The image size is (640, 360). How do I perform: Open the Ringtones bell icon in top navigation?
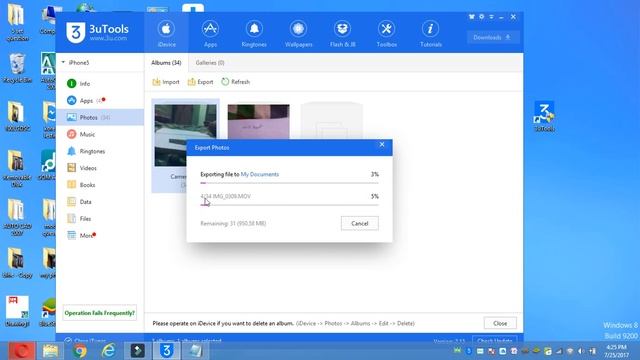tap(254, 29)
